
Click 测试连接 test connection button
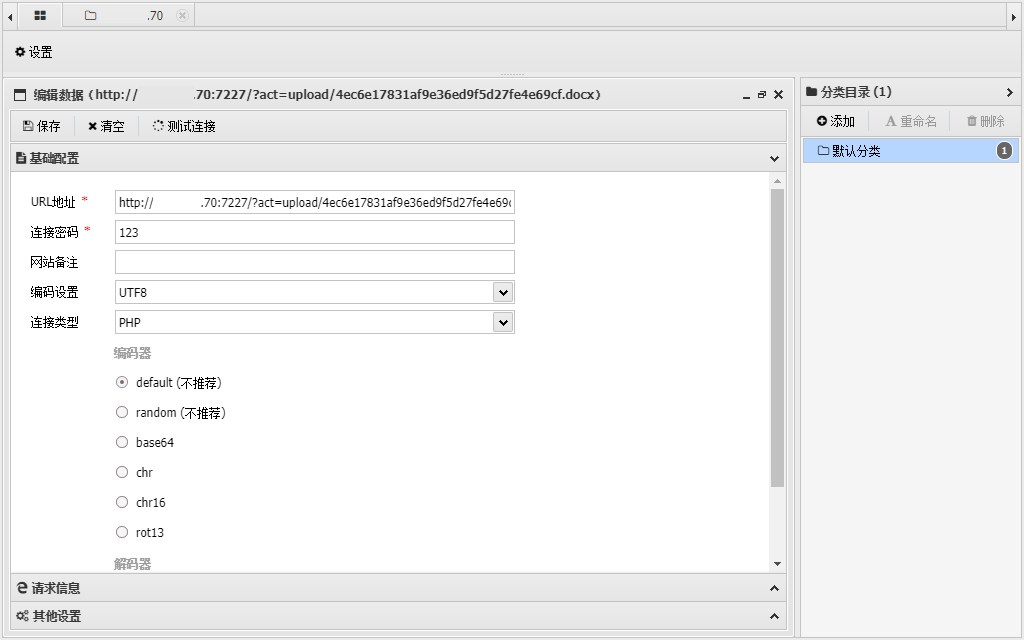tap(184, 126)
